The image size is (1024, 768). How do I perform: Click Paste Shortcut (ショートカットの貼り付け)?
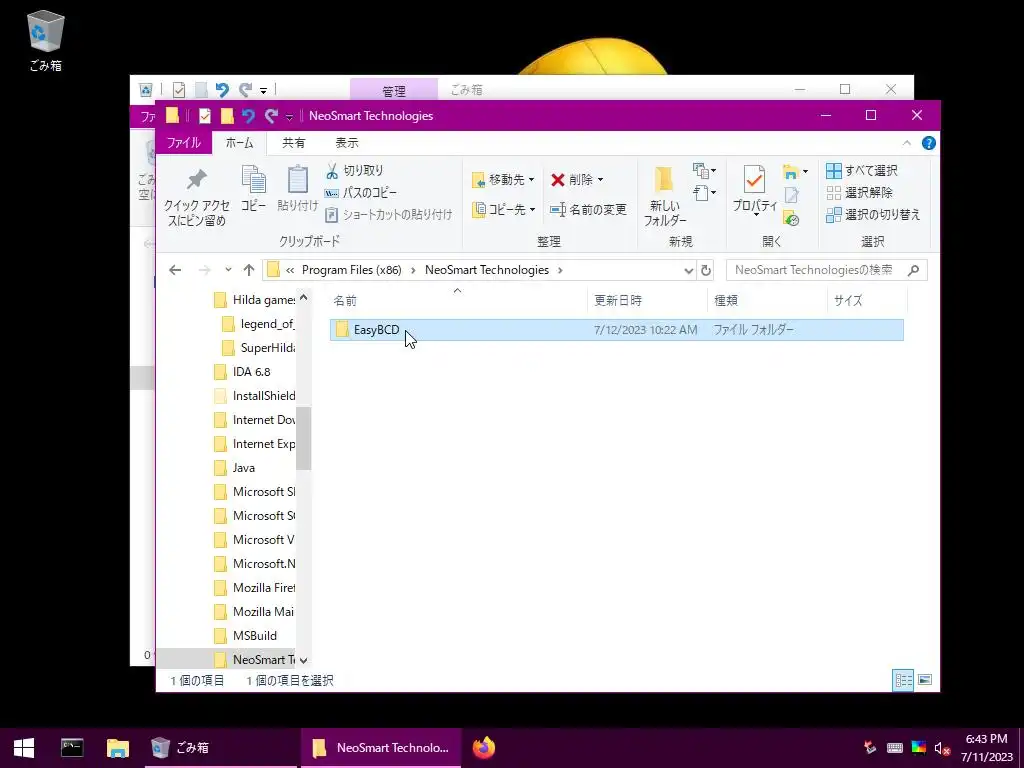point(389,214)
